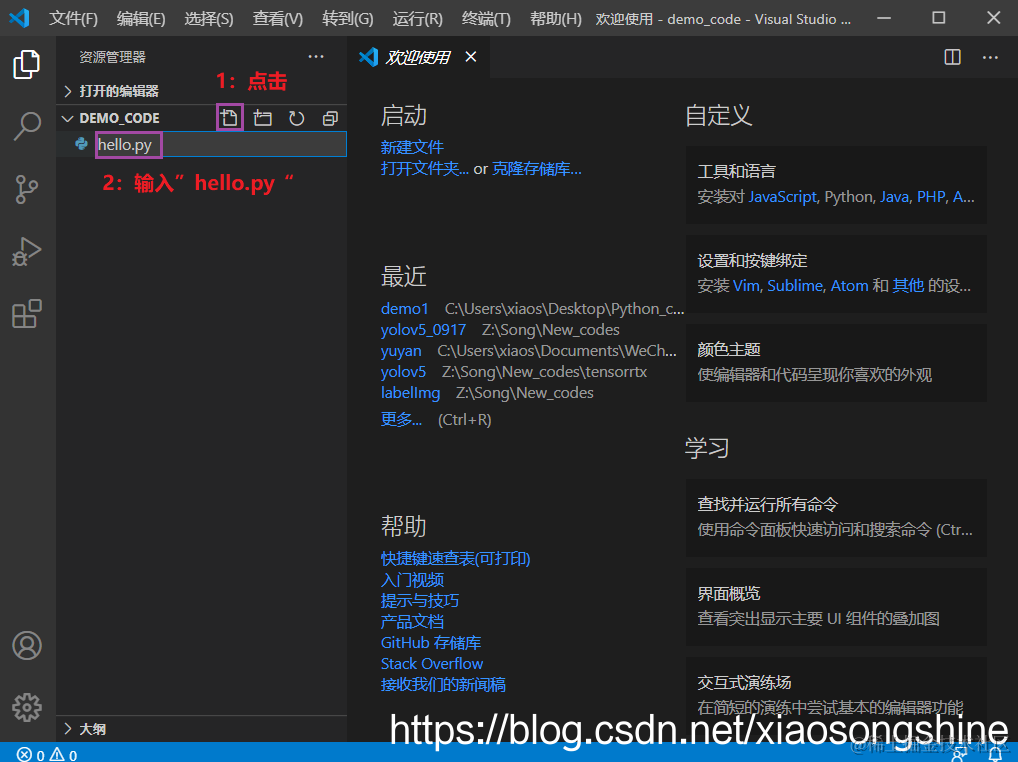Click JavaScript link in 工具和语言
This screenshot has height=762, width=1018.
tap(782, 197)
